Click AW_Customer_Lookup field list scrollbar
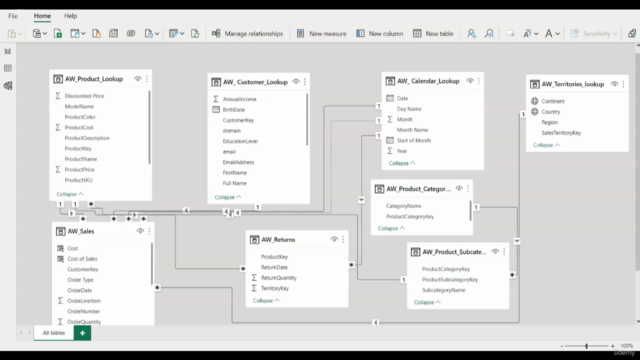Viewport: 640px width, 360px height. [x=307, y=119]
